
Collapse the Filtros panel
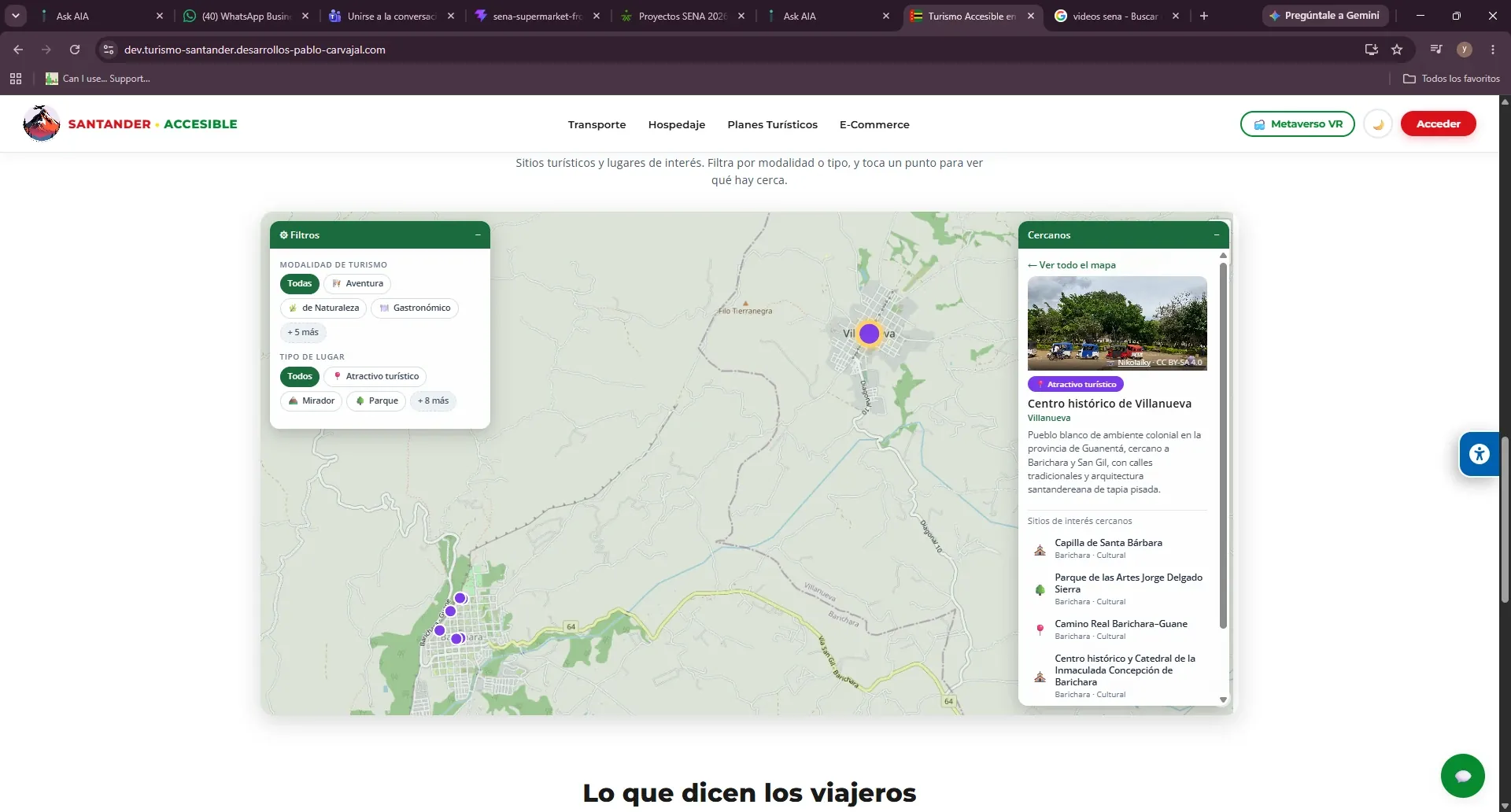(x=478, y=235)
